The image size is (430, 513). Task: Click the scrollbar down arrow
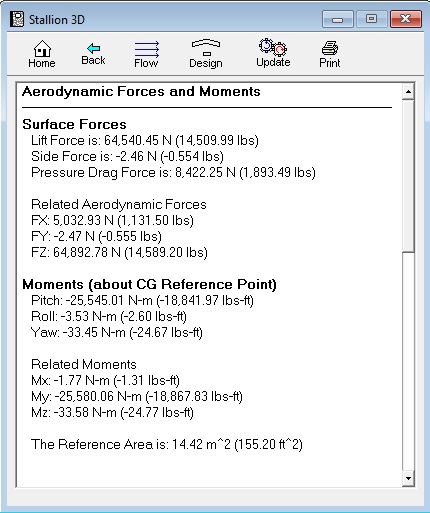coord(408,479)
